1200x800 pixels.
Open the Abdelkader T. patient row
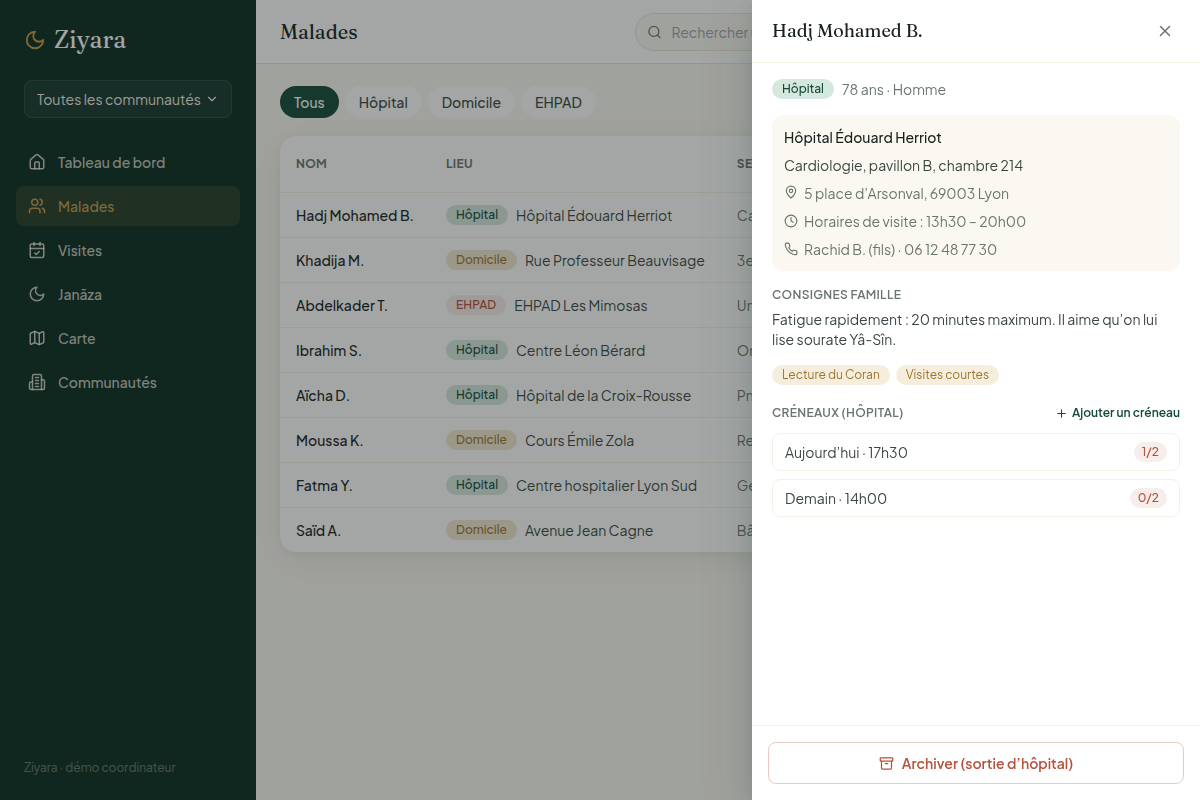click(516, 305)
